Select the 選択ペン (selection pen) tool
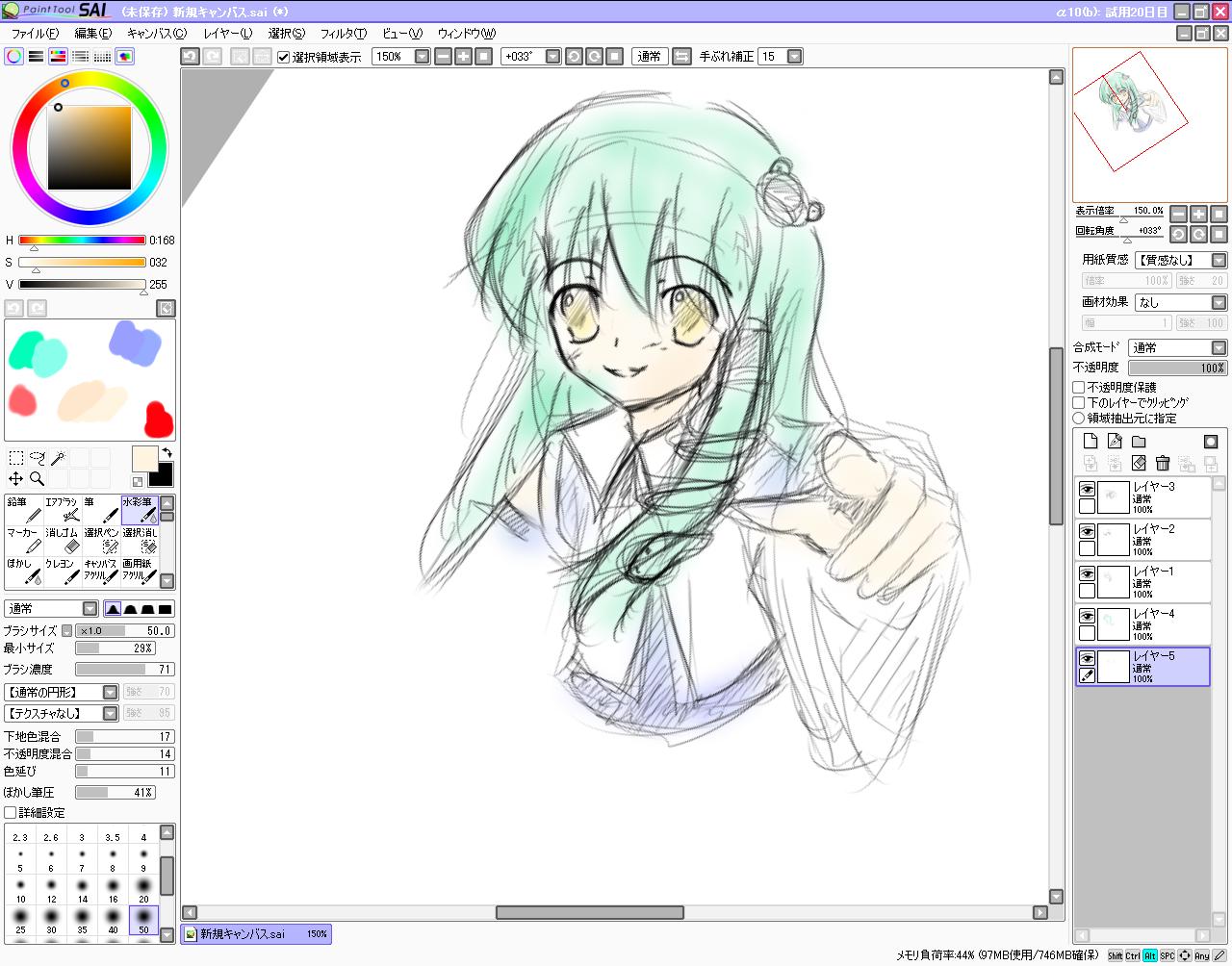The height and width of the screenshot is (966, 1232). (101, 541)
